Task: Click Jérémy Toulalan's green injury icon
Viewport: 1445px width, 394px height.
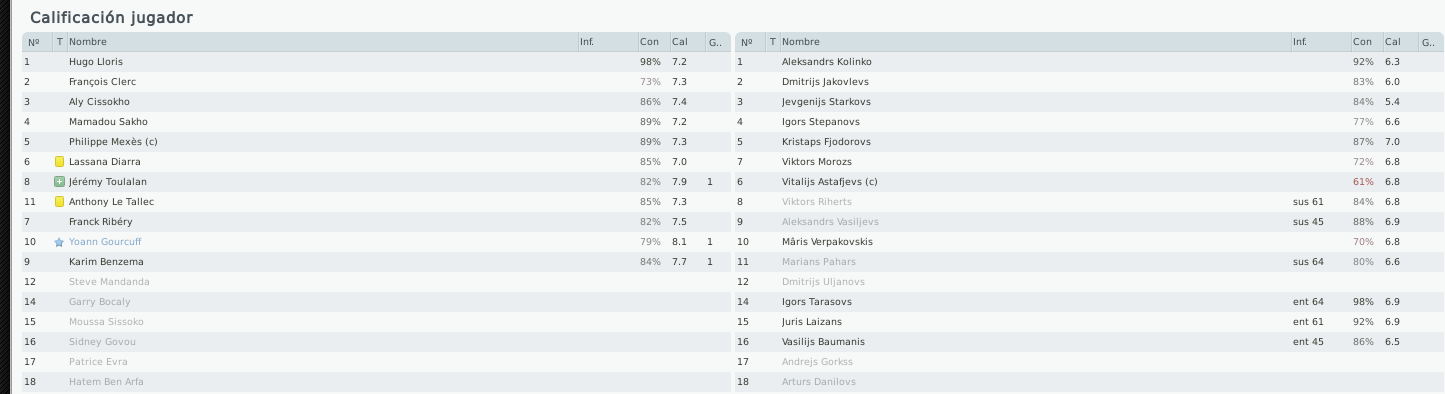Action: tap(60, 181)
